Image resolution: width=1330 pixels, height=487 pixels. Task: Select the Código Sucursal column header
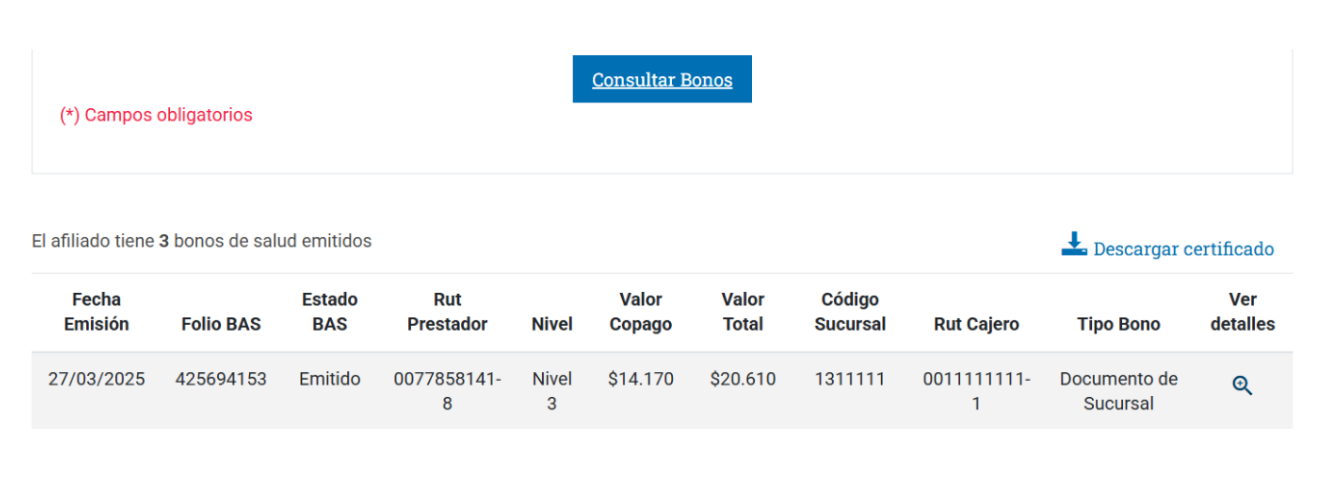[x=850, y=312]
